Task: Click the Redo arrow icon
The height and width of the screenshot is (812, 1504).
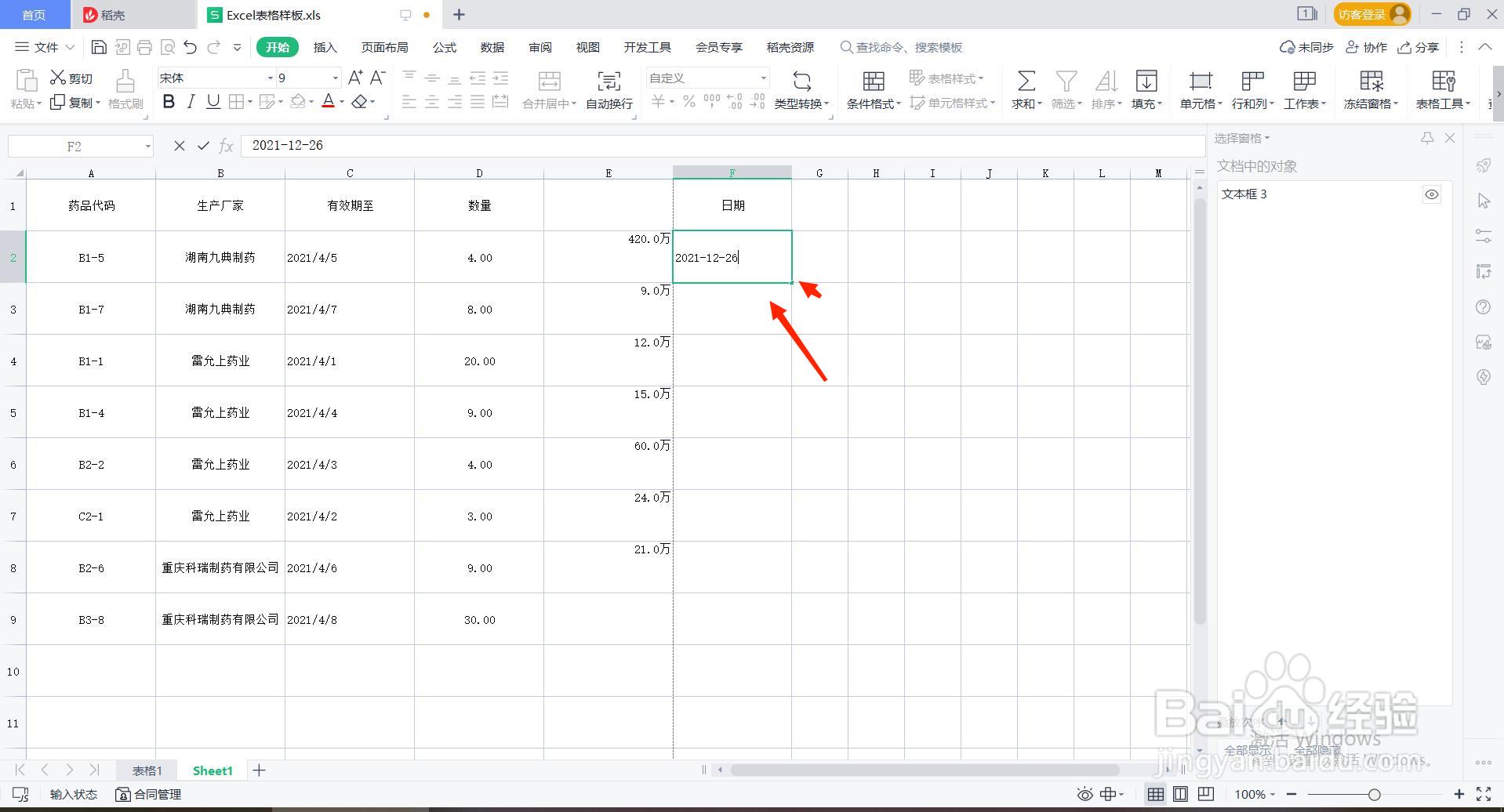Action: (x=213, y=48)
